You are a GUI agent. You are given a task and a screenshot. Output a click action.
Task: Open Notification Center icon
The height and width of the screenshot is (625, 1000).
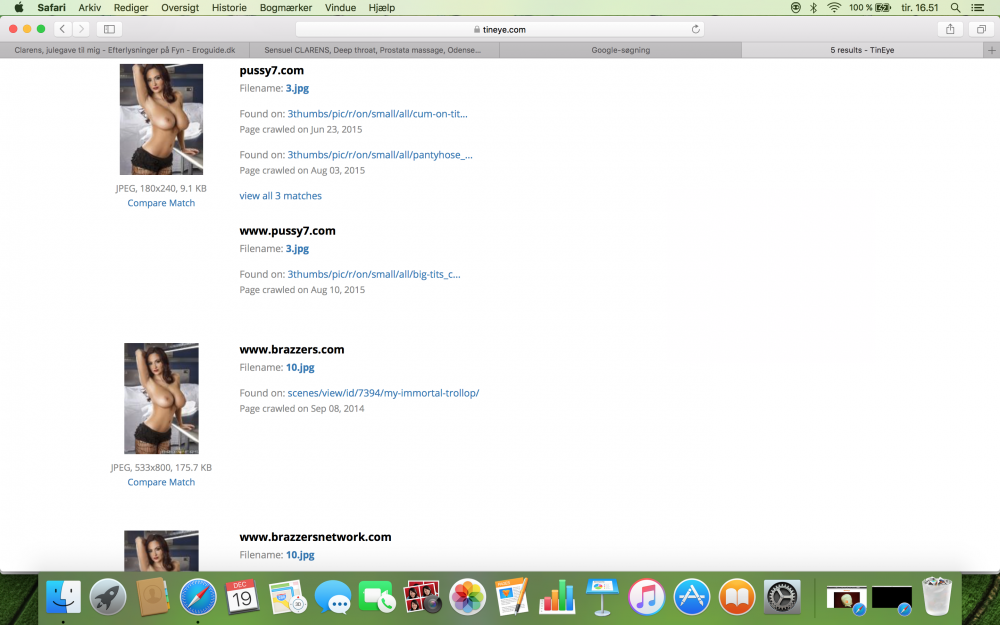point(976,8)
